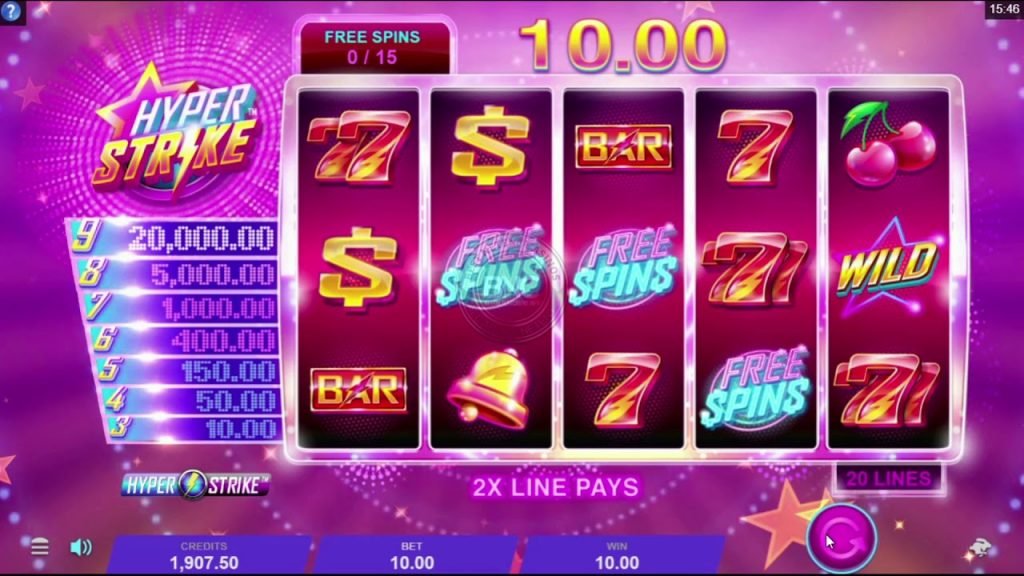1024x576 pixels.
Task: Click the golden bell symbol
Action: point(488,389)
